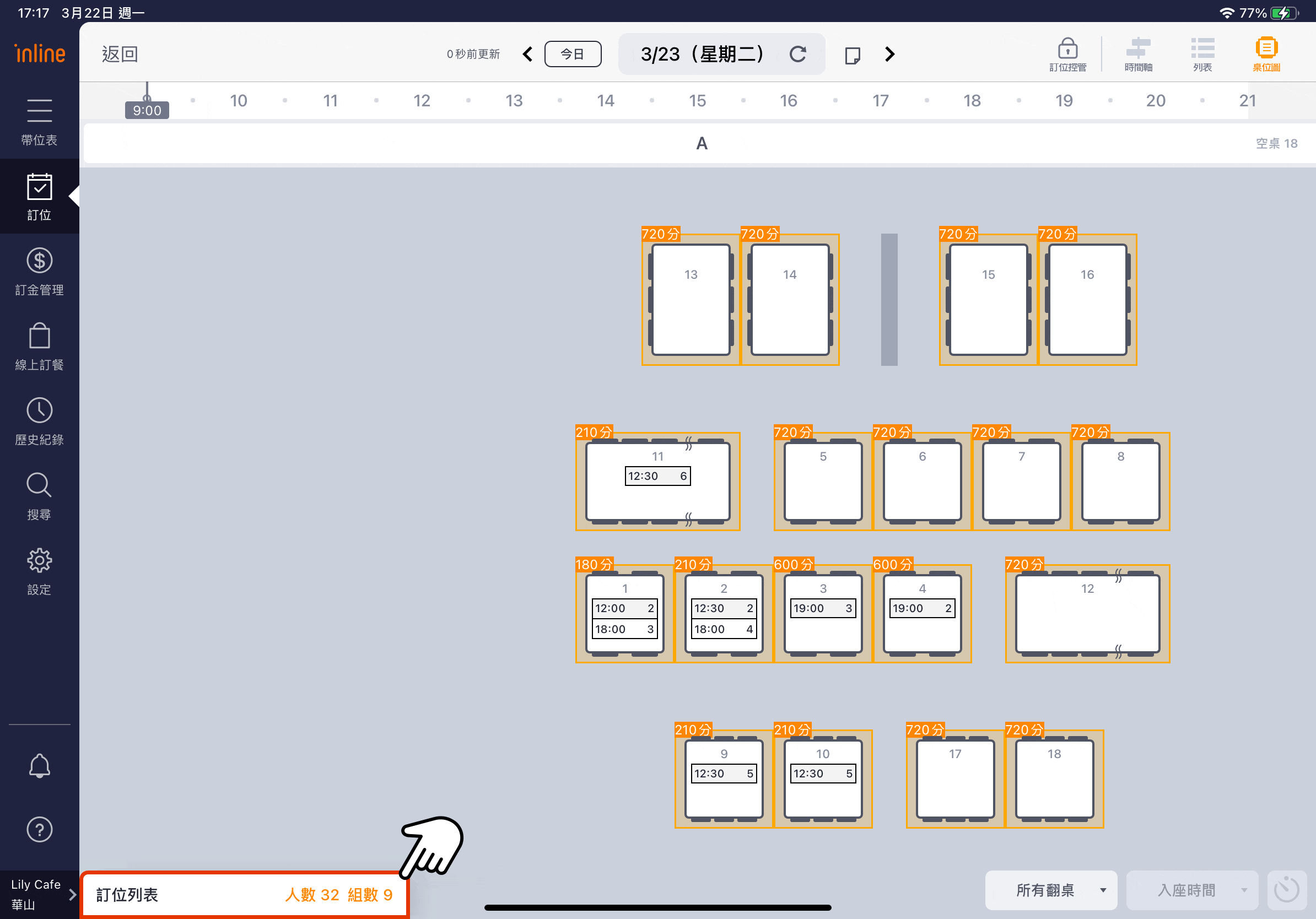Click the refresh icon beside date

[x=798, y=55]
